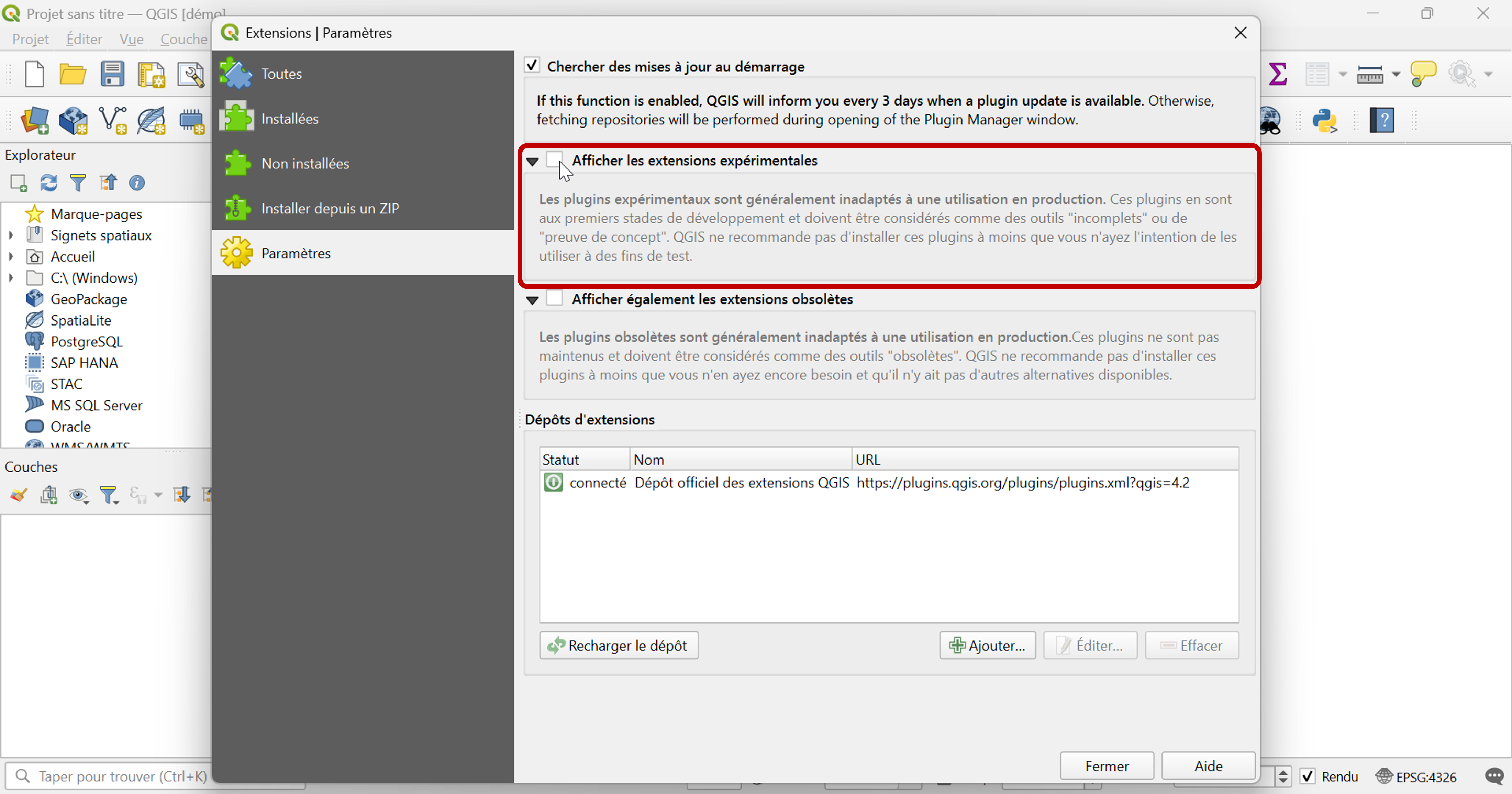Image resolution: width=1512 pixels, height=794 pixels.
Task: Click Recharger le dépôt button
Action: pos(619,645)
